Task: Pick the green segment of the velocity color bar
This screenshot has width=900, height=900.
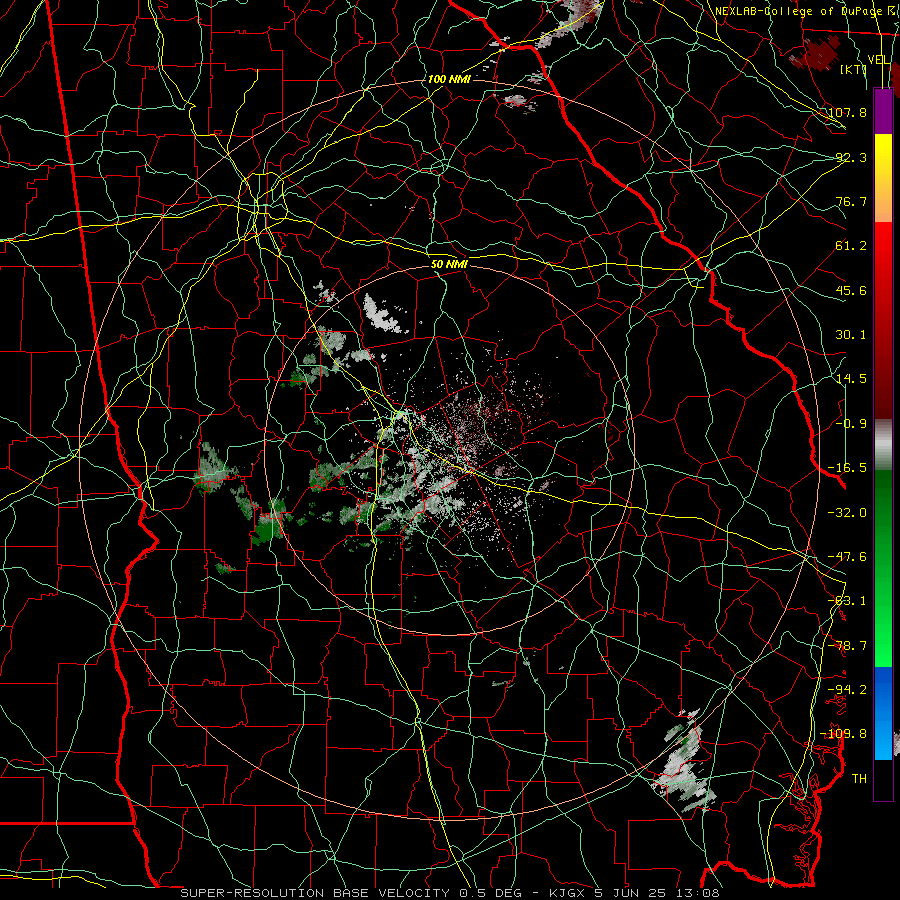Action: [x=883, y=568]
